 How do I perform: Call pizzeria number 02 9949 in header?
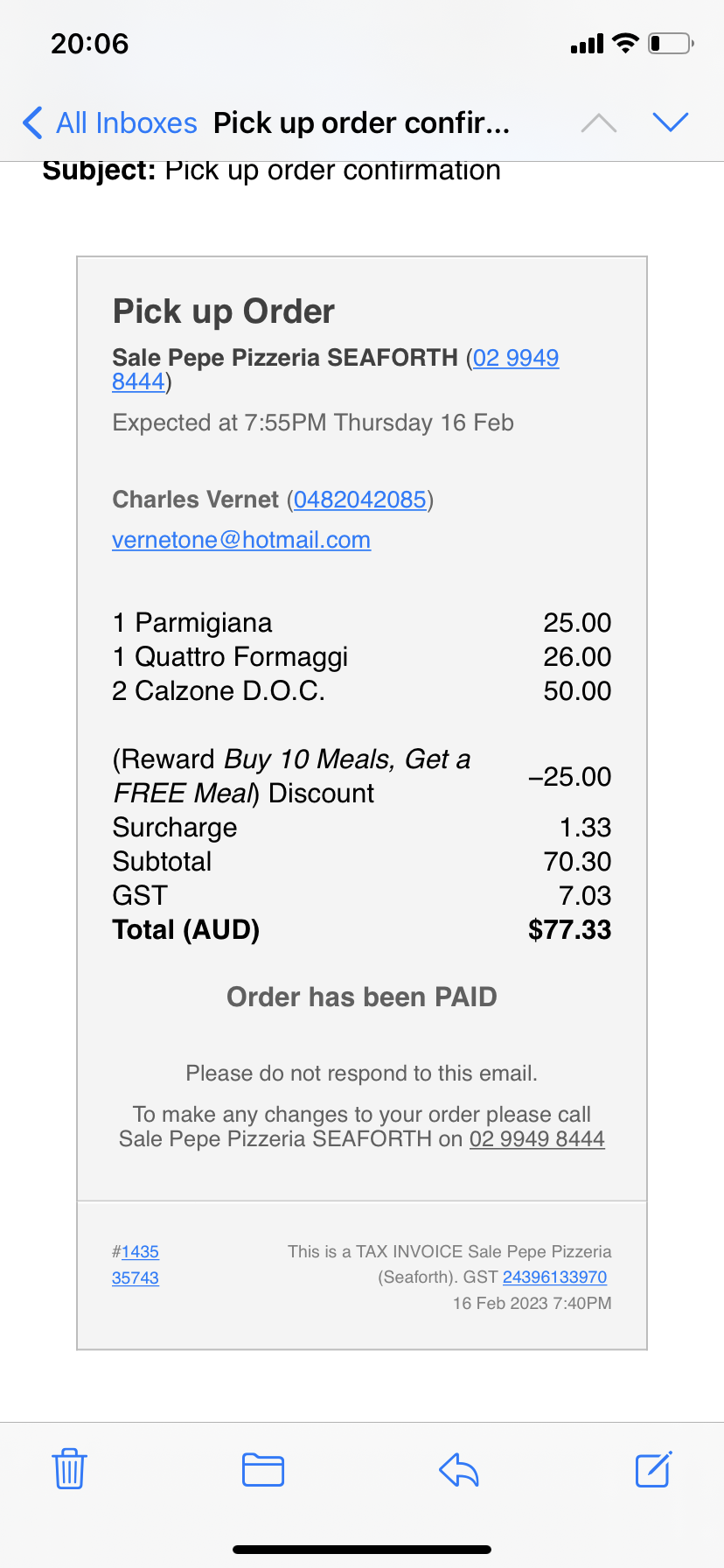[x=515, y=358]
